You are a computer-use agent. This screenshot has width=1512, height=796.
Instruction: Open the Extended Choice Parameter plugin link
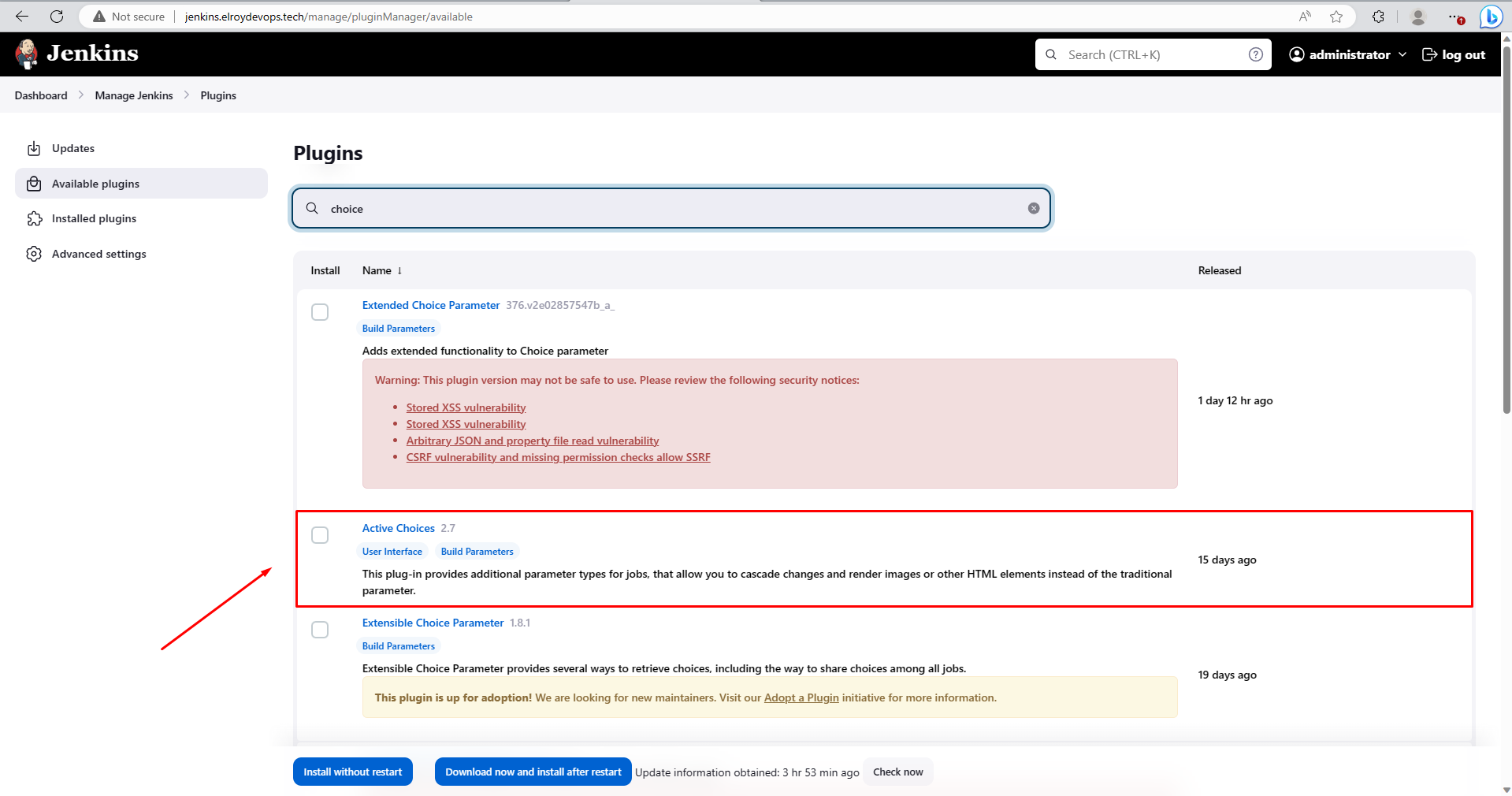click(431, 305)
